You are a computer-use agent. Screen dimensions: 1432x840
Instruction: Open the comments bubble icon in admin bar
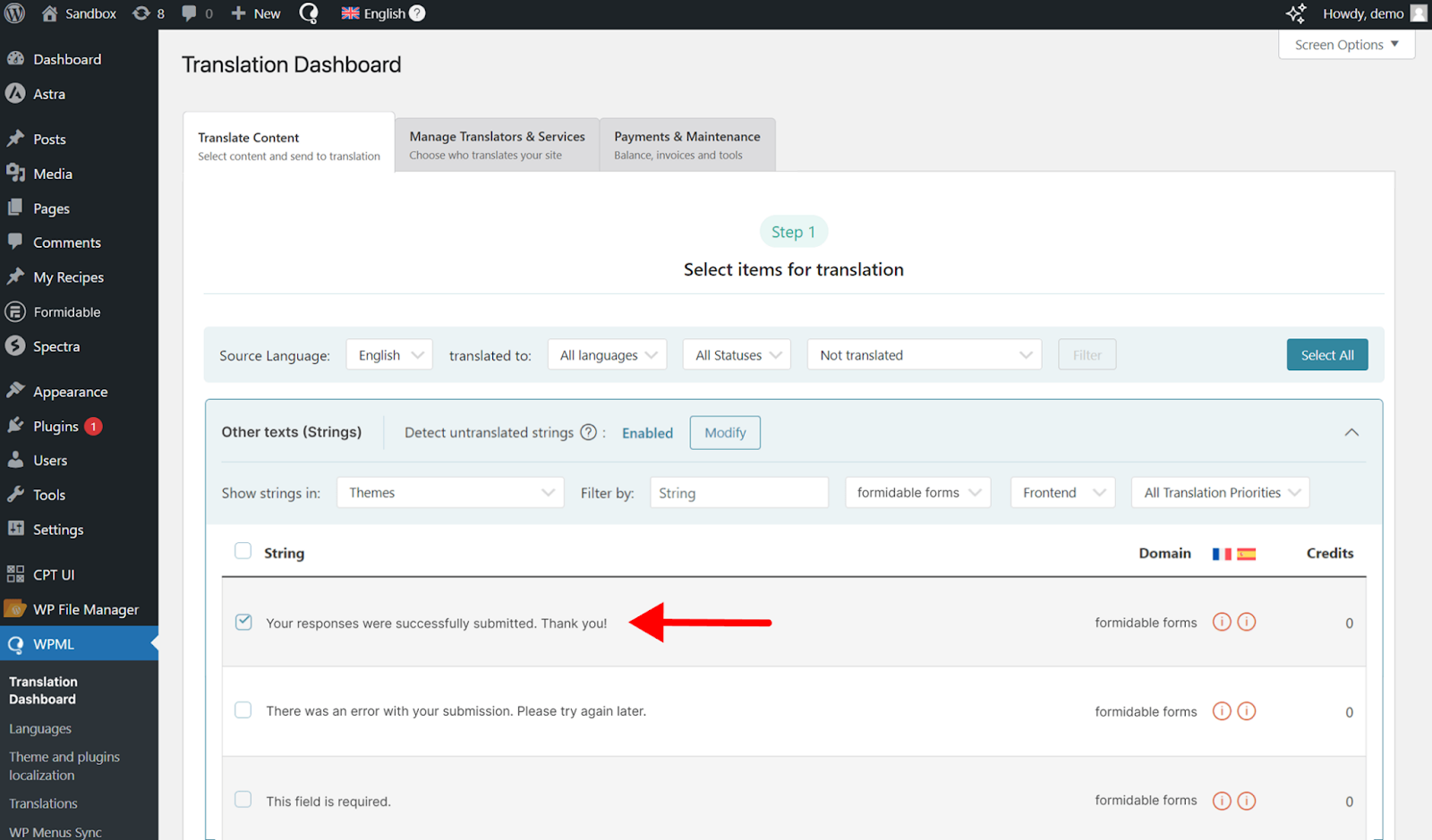[x=190, y=13]
